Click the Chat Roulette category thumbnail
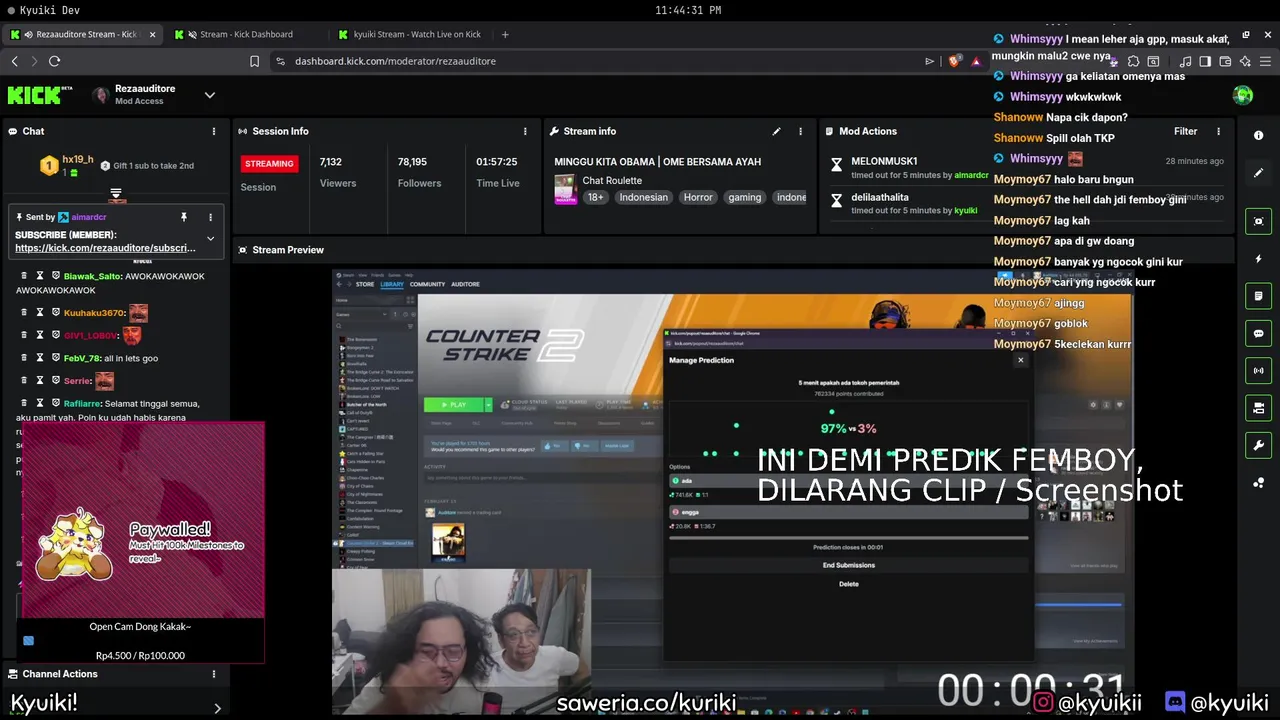 coord(565,189)
